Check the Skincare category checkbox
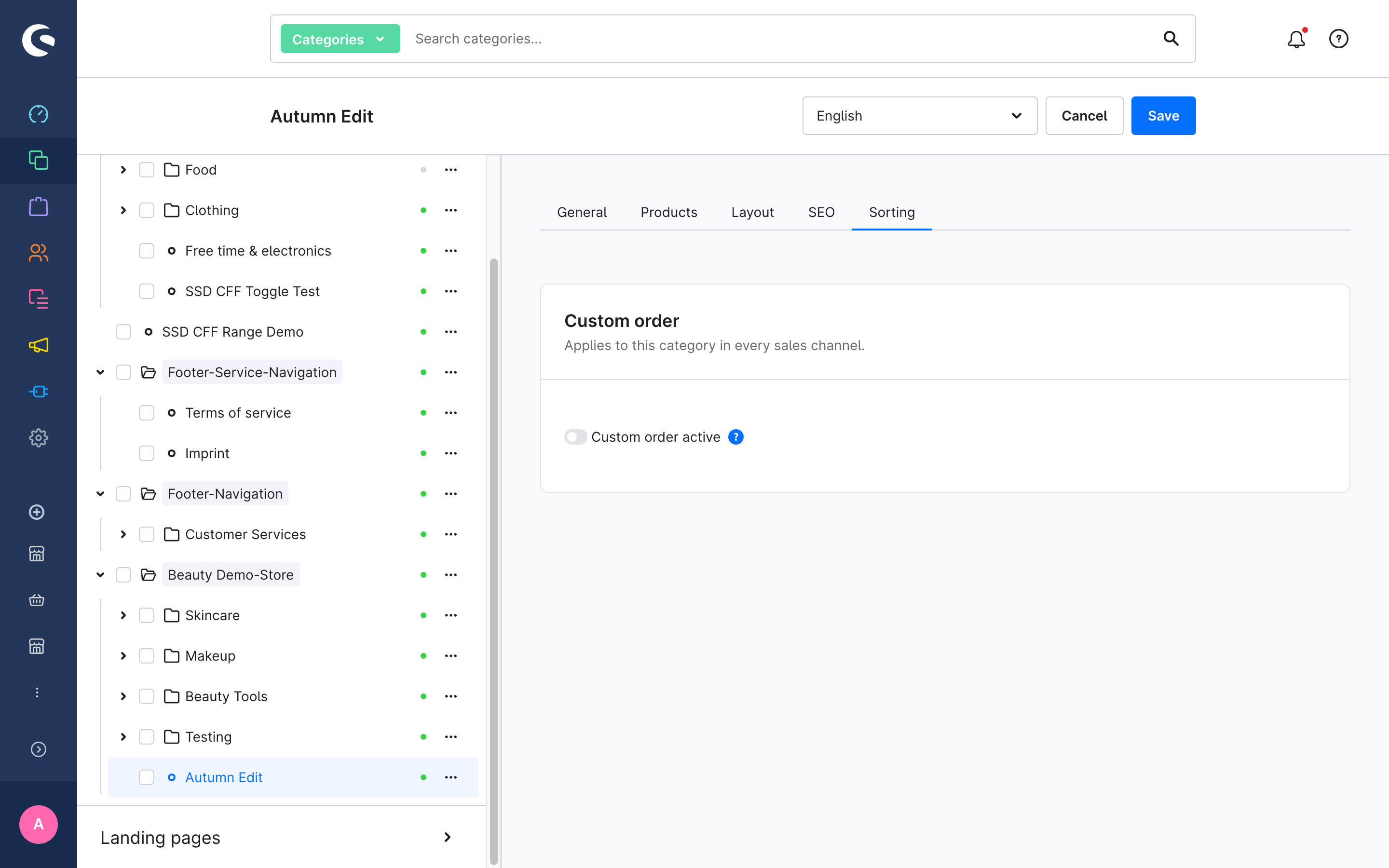The height and width of the screenshot is (868, 1389). click(x=147, y=615)
